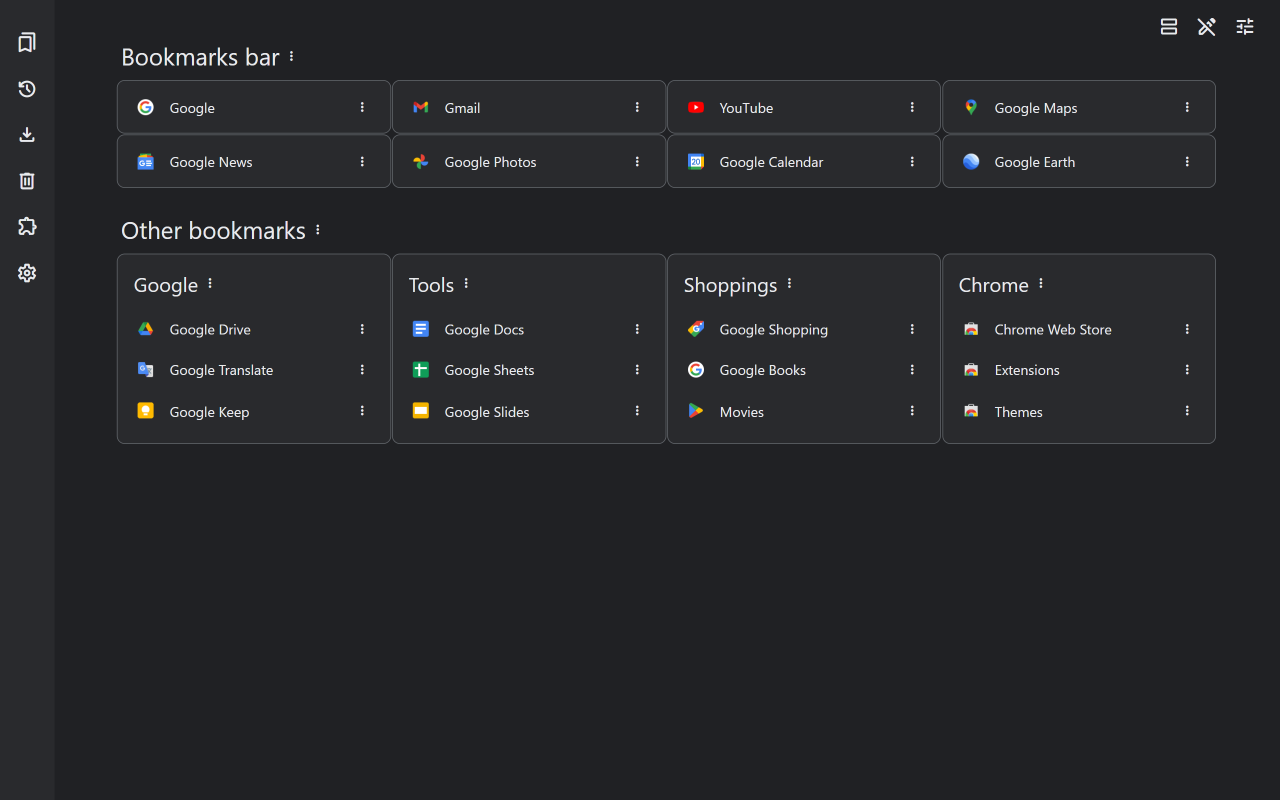This screenshot has width=1280, height=800.
Task: Open the Chrome folder options menu
Action: [x=1041, y=284]
